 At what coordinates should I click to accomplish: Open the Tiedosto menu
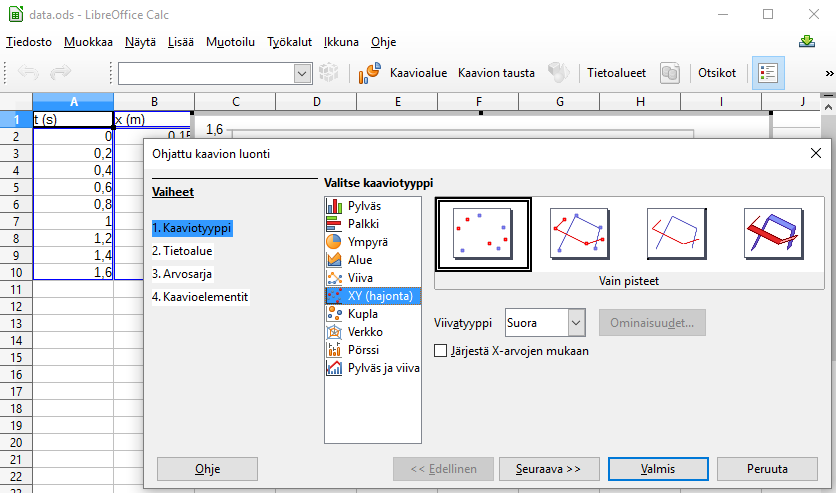29,42
